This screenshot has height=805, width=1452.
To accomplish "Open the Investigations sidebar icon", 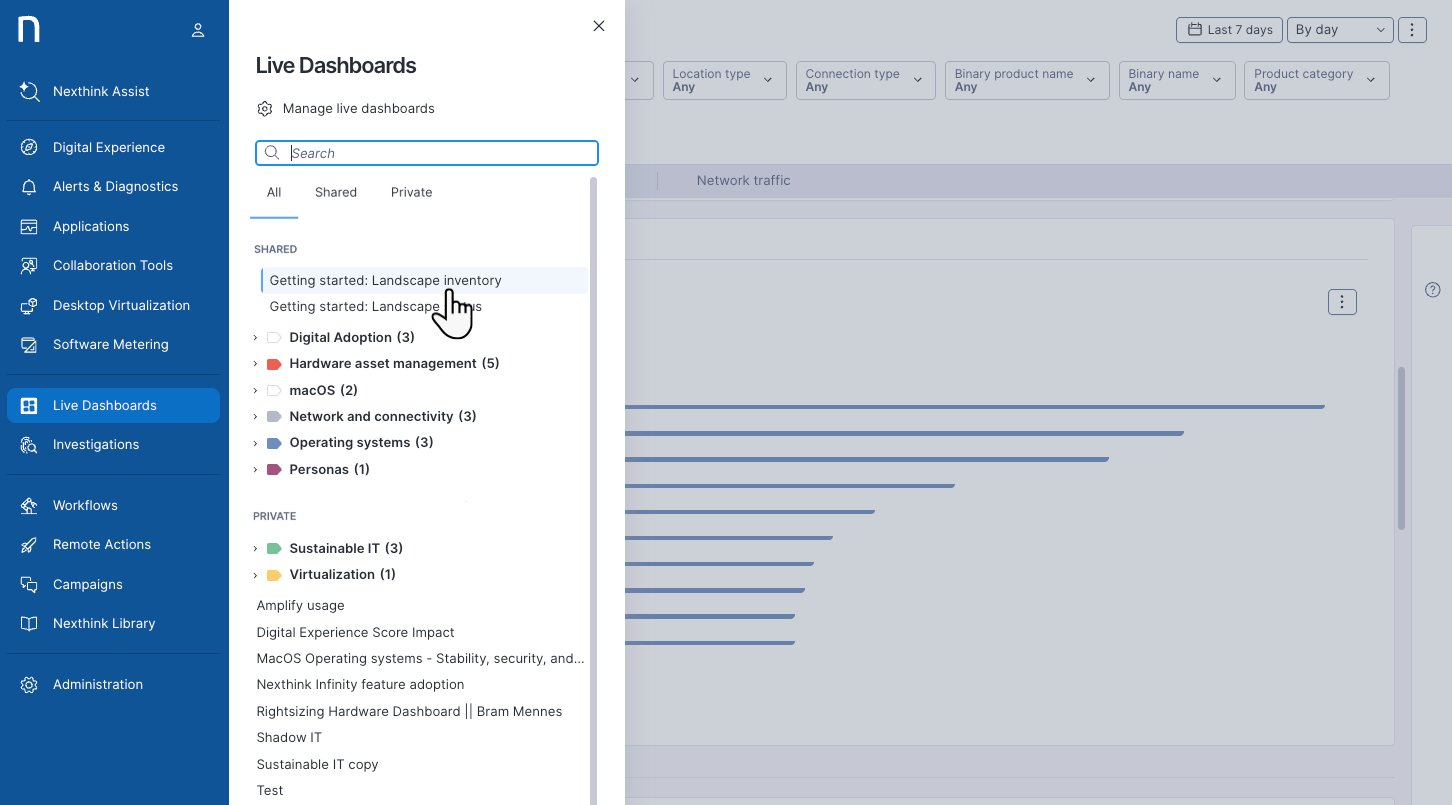I will tap(29, 445).
